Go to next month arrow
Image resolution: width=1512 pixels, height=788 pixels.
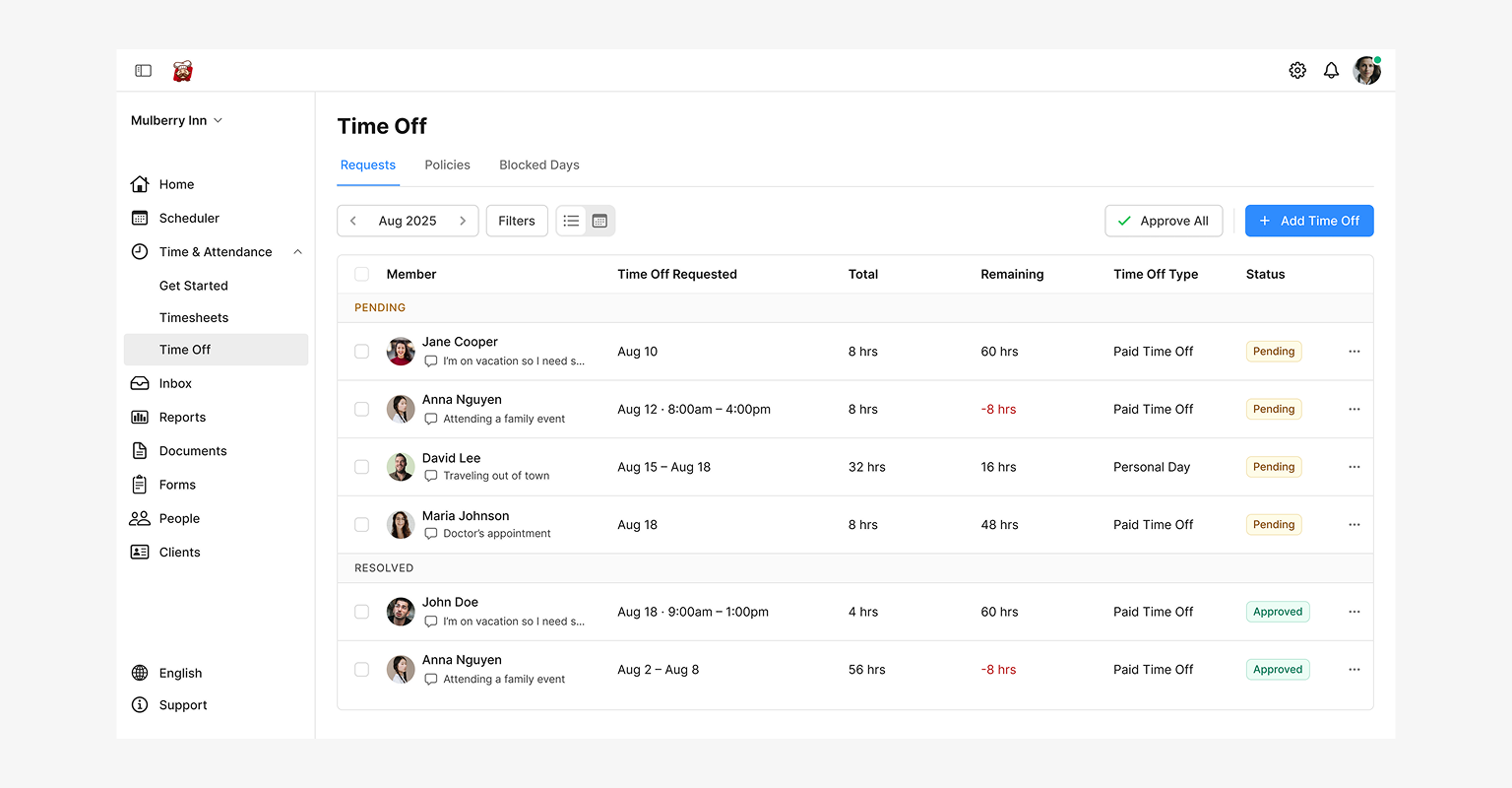pos(463,221)
